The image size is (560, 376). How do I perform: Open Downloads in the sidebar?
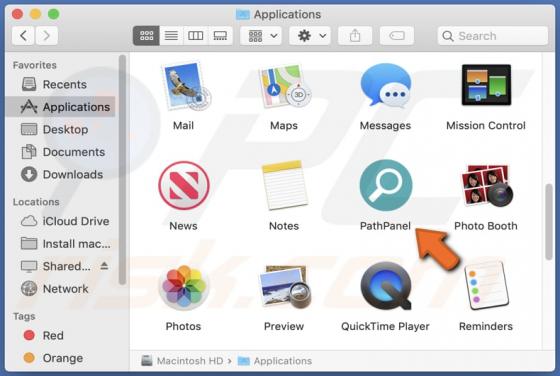pos(60,175)
